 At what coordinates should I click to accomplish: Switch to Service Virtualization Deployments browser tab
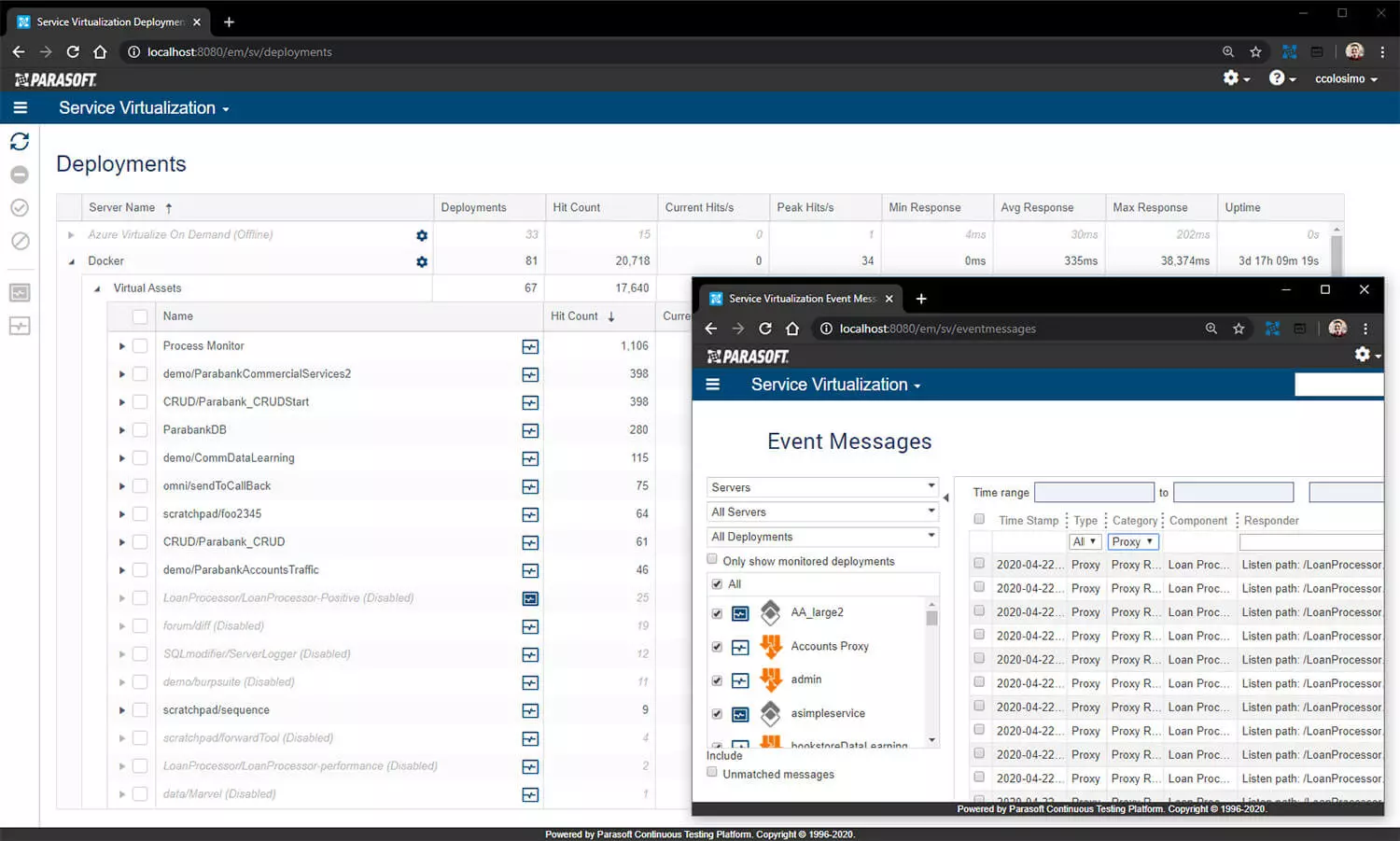[x=110, y=21]
